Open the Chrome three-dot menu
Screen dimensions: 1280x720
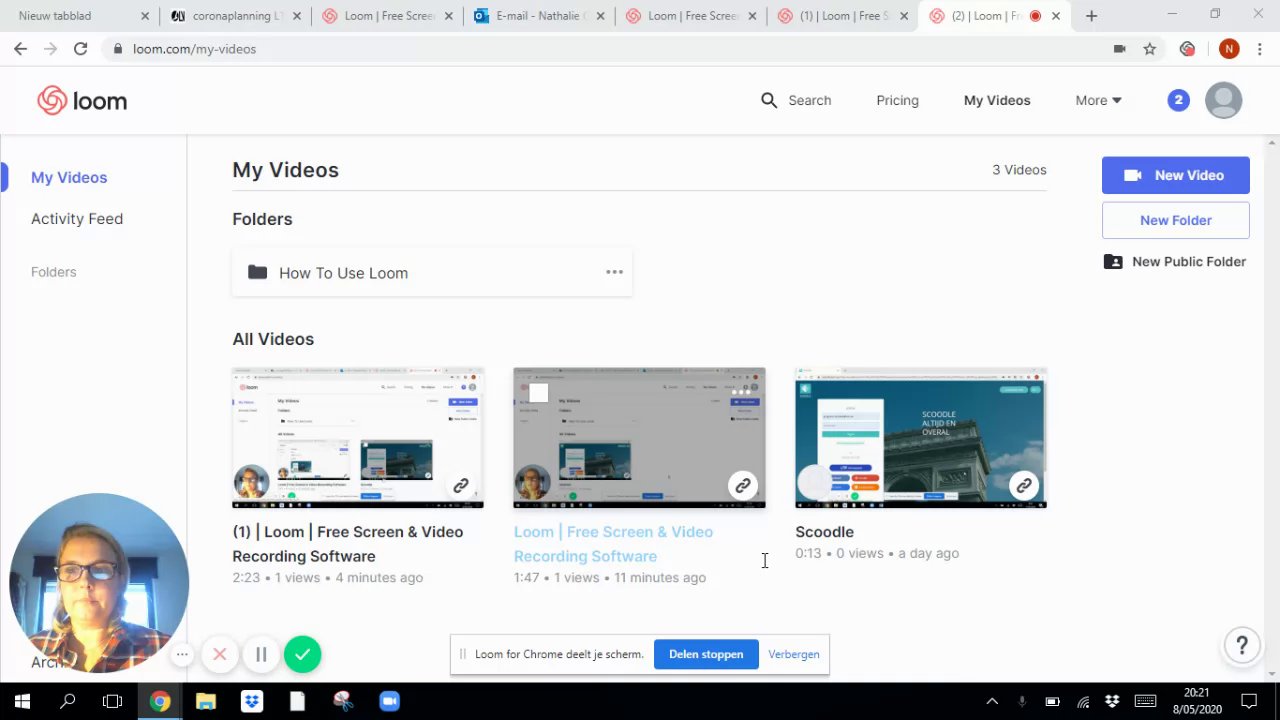[1260, 48]
